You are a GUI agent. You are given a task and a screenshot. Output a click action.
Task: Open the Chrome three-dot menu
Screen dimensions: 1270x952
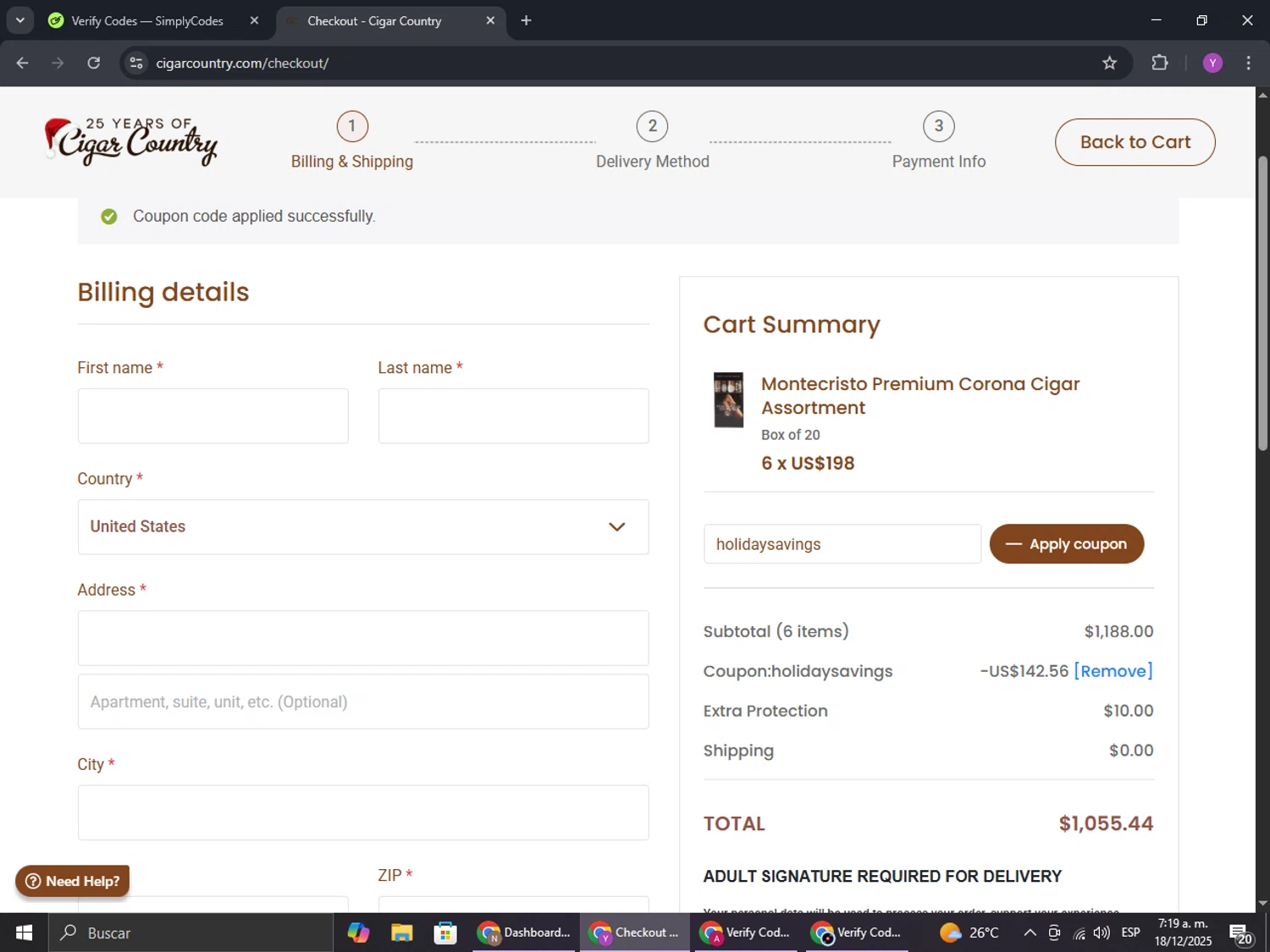(1248, 63)
